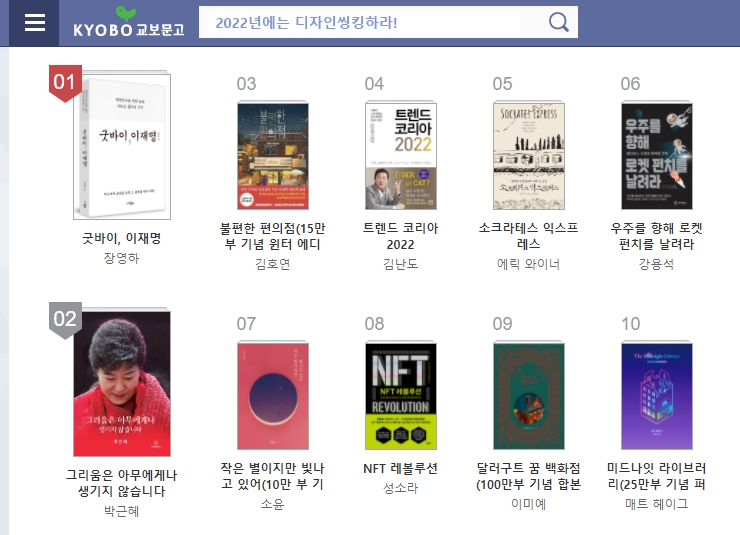The height and width of the screenshot is (535, 740).
Task: Click the gray 02 rank badge
Action: (x=65, y=320)
